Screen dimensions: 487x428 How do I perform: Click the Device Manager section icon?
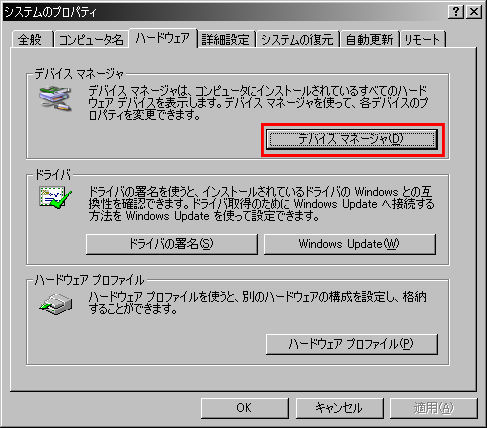55,99
